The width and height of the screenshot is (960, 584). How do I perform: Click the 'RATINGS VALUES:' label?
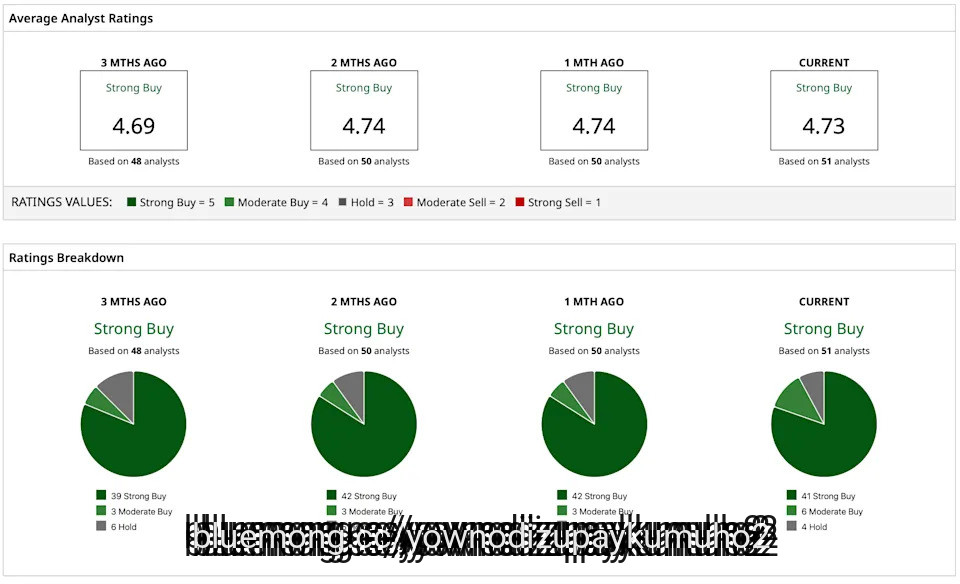click(62, 202)
